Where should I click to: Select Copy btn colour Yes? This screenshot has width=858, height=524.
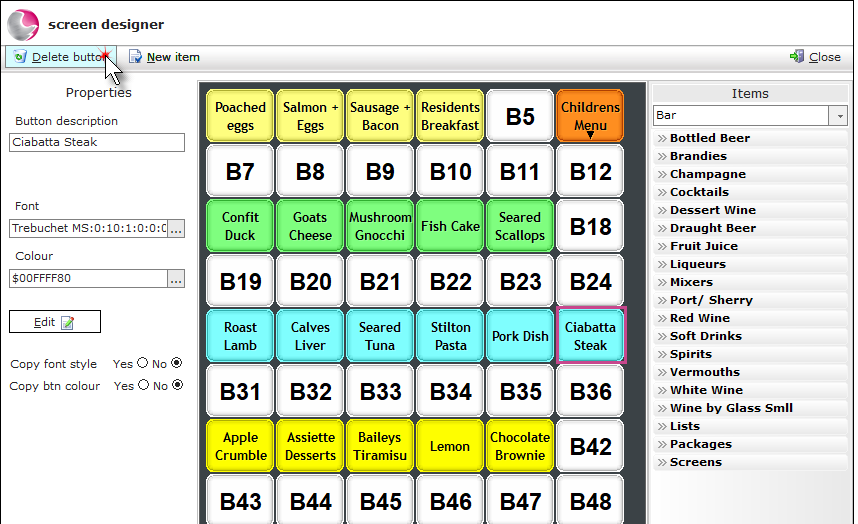pyautogui.click(x=143, y=385)
